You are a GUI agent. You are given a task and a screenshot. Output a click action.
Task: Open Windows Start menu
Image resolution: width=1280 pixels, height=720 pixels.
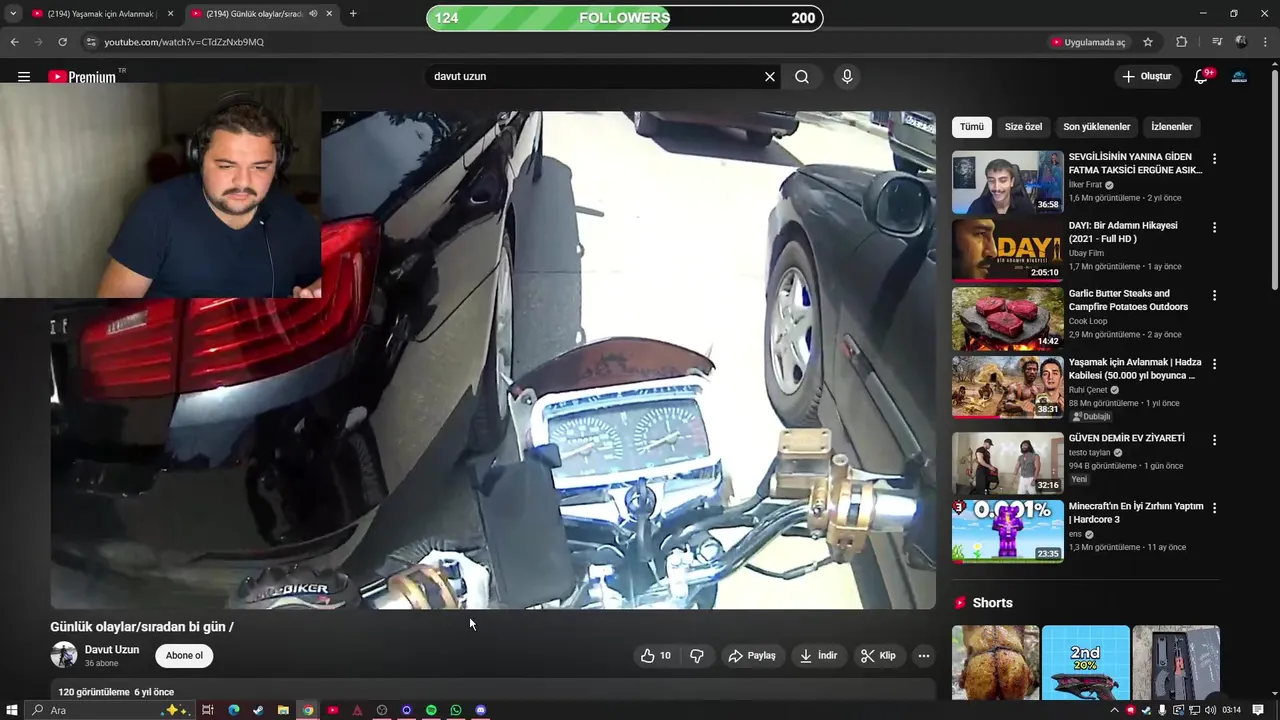click(13, 710)
